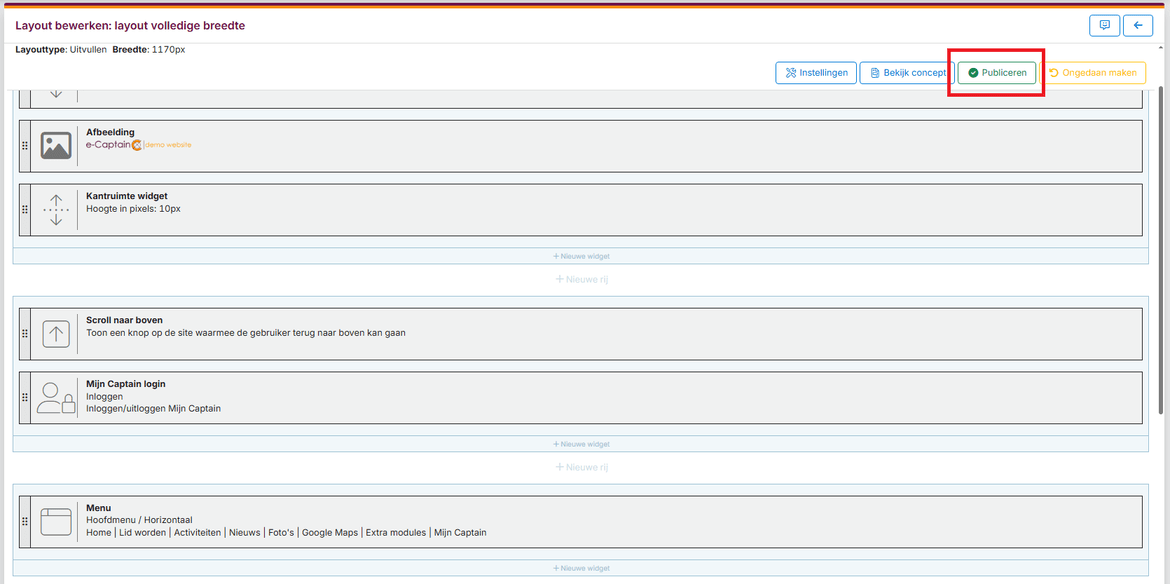1170x584 pixels.
Task: Select the Mijn Captain login user icon
Action: point(56,398)
